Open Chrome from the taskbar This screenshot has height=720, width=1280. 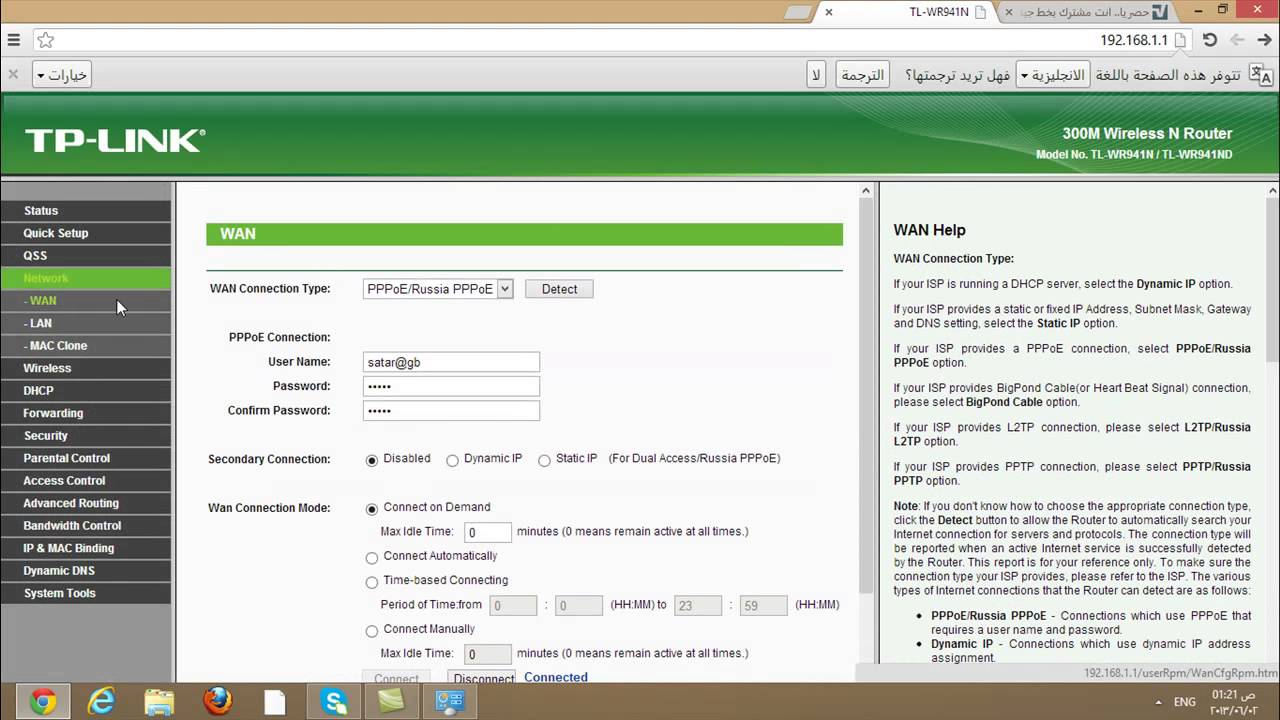tap(43, 702)
